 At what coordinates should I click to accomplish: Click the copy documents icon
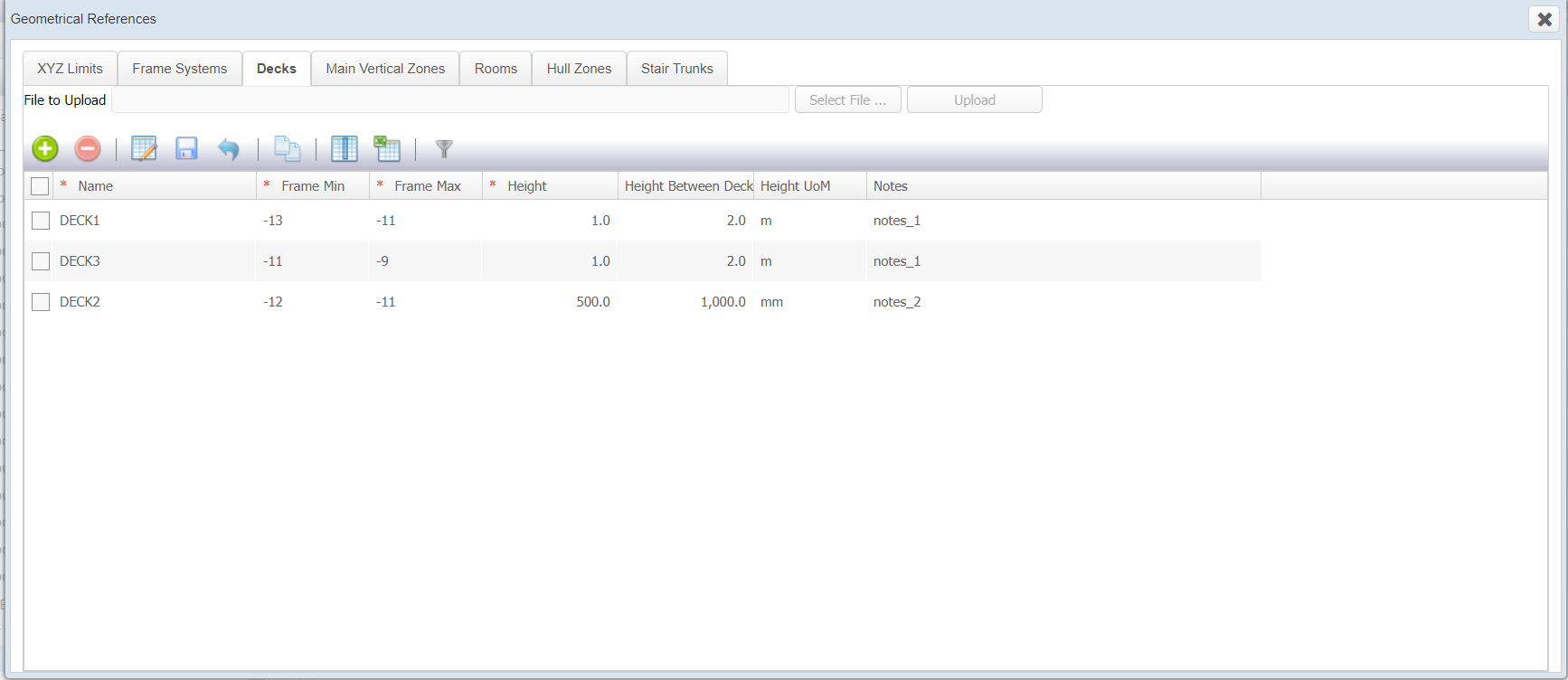pyautogui.click(x=287, y=148)
